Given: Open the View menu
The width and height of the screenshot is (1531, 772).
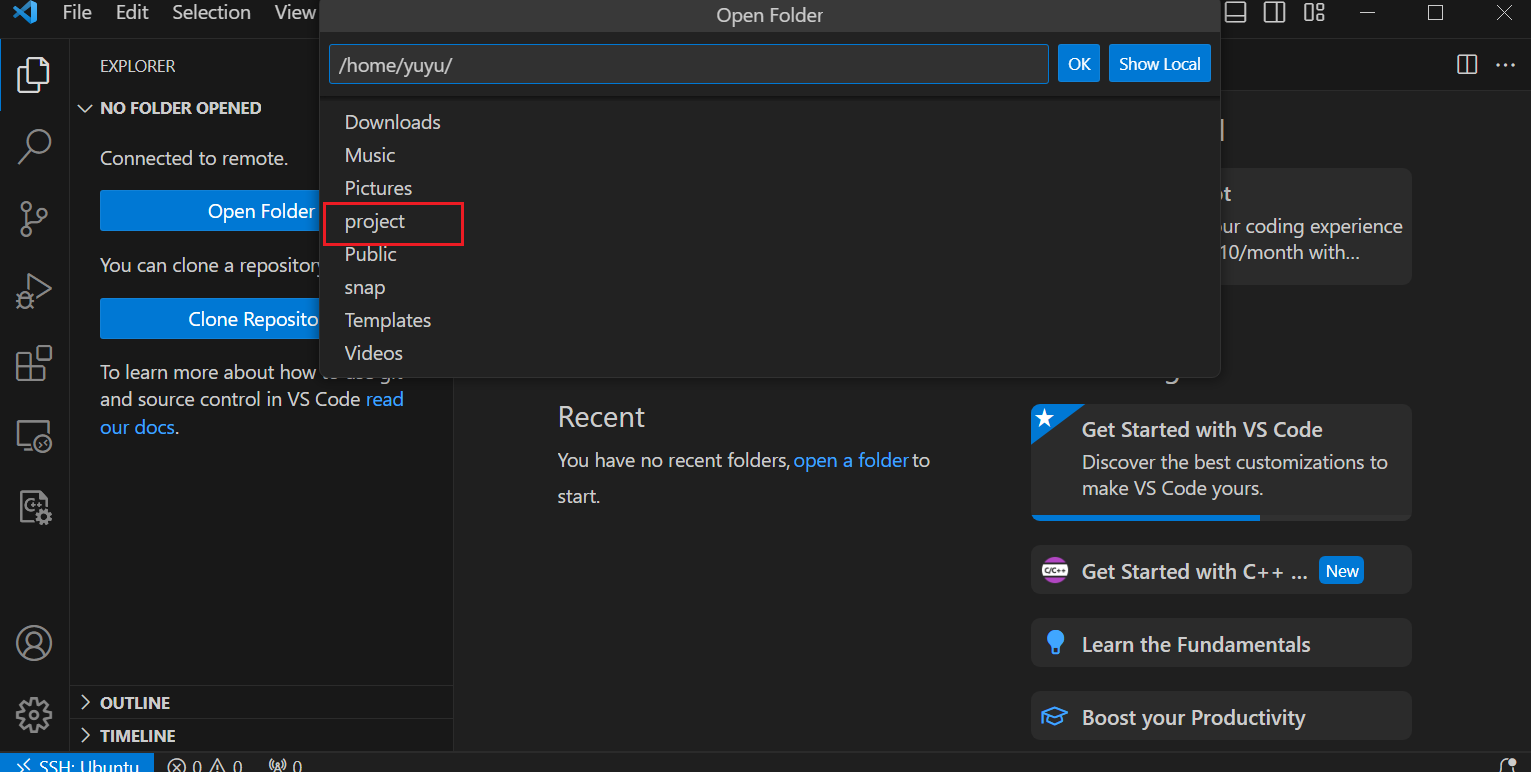Looking at the screenshot, I should (x=295, y=13).
